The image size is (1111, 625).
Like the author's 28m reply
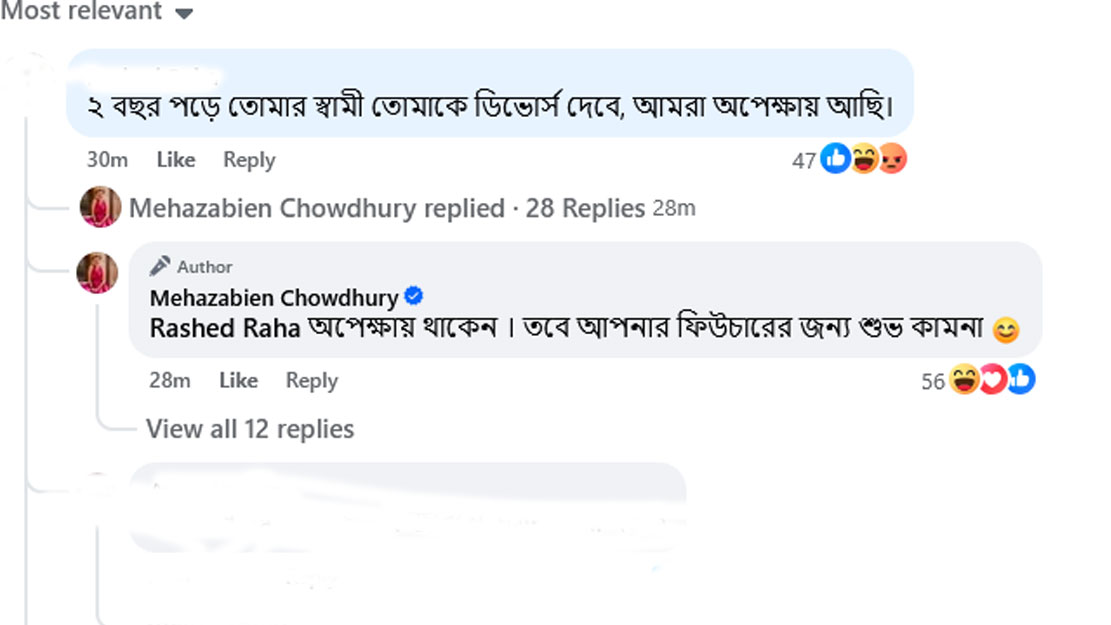click(238, 381)
